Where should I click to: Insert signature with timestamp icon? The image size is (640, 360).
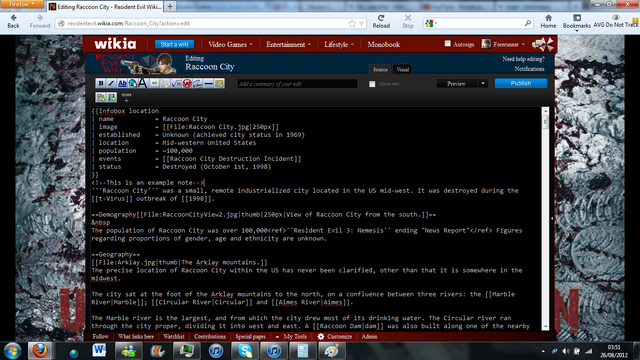(x=198, y=83)
